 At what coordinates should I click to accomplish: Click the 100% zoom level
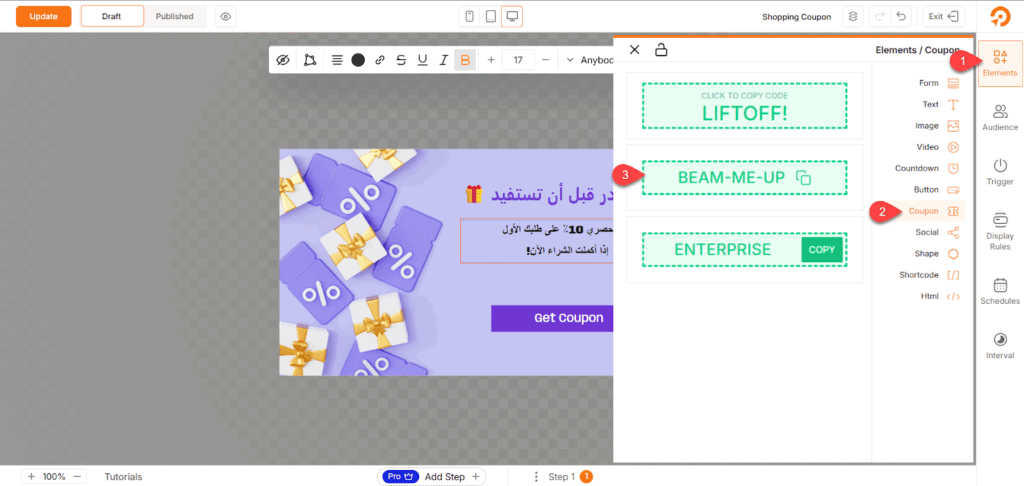tap(54, 477)
